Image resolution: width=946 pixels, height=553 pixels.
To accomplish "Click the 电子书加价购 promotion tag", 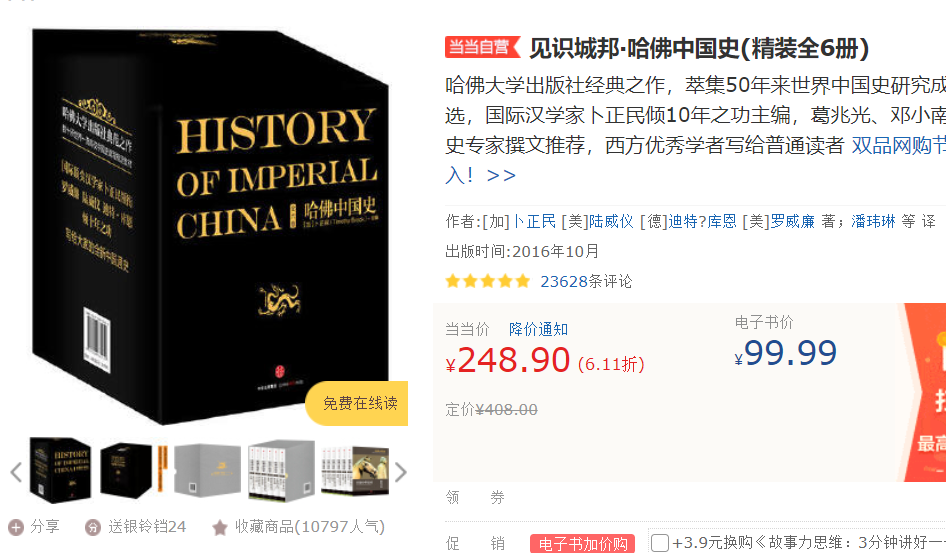I will tap(583, 544).
